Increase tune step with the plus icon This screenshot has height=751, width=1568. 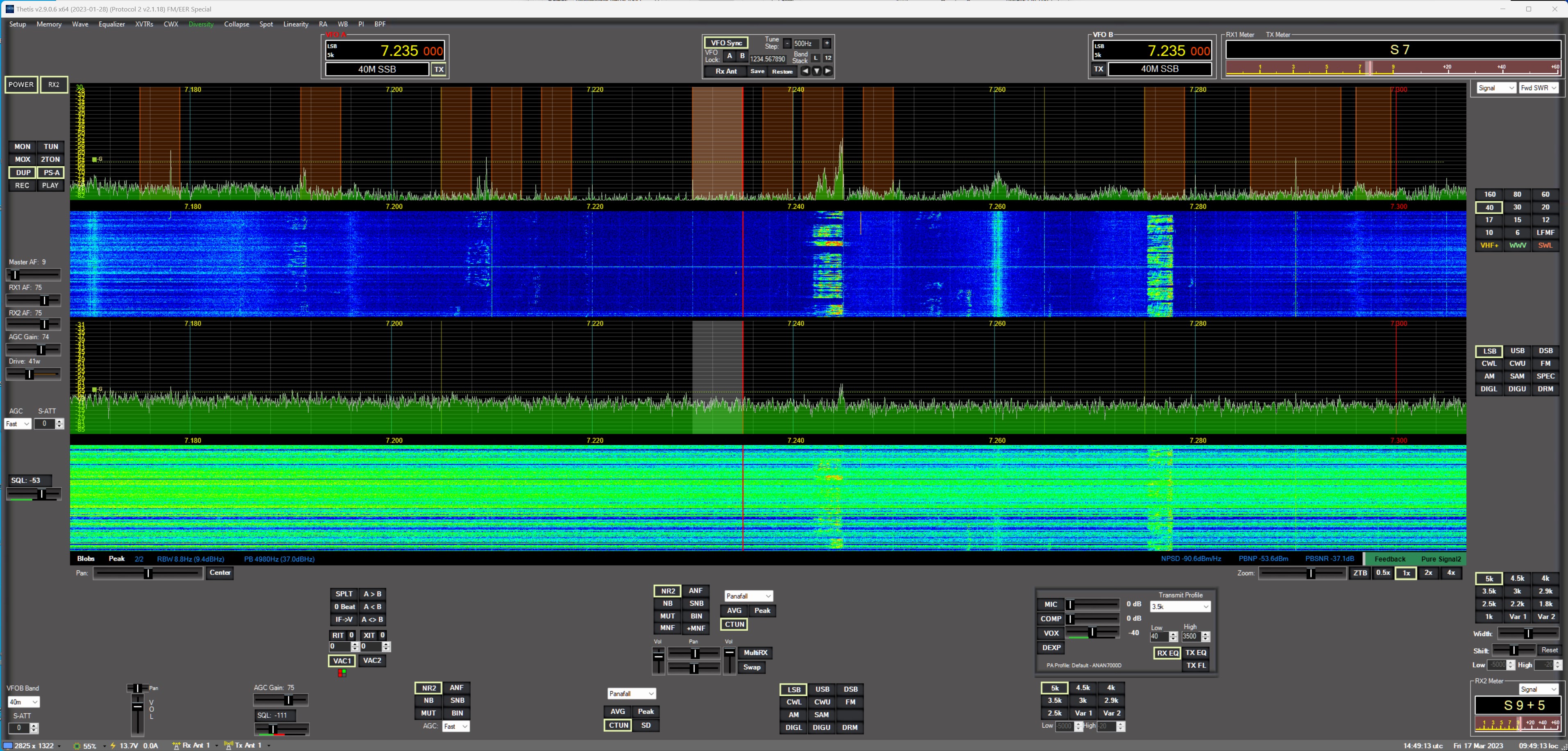[827, 43]
